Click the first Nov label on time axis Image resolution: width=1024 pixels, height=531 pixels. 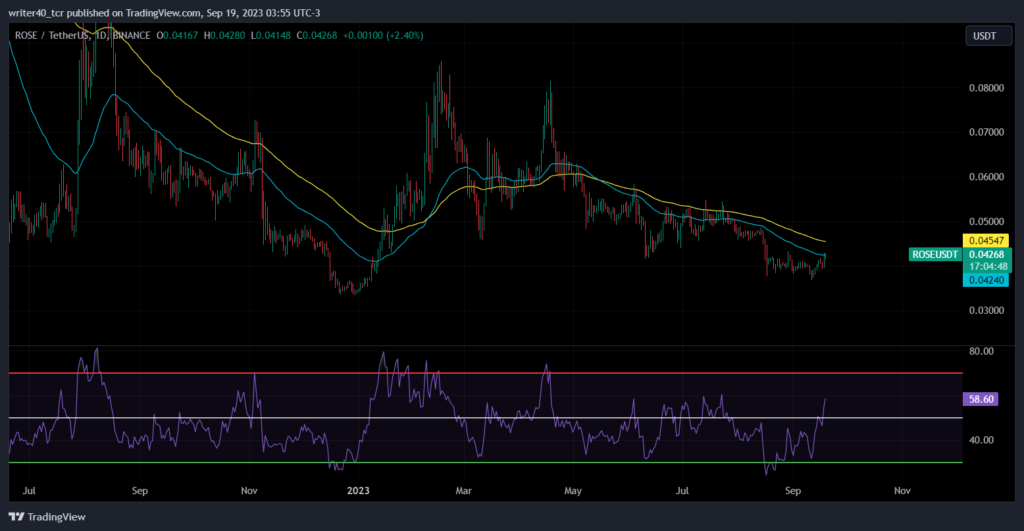(x=249, y=491)
